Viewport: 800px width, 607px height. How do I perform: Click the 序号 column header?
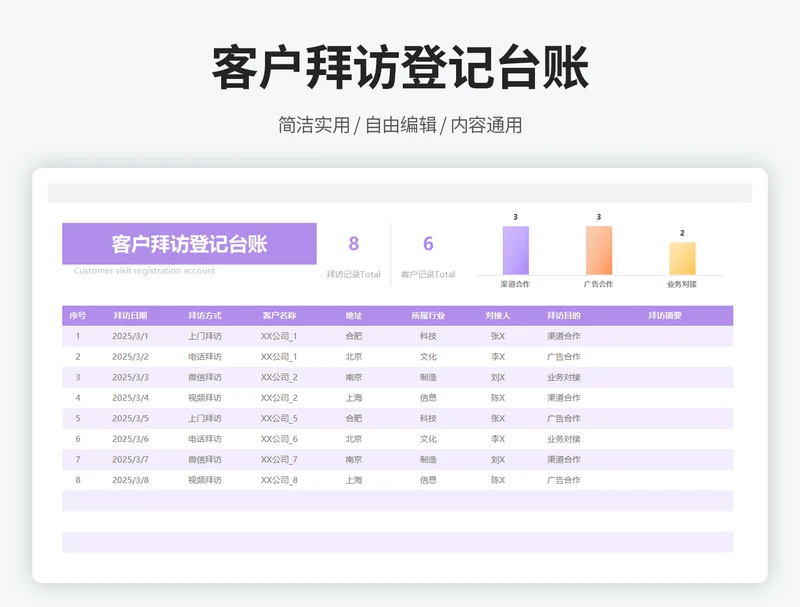pyautogui.click(x=78, y=316)
